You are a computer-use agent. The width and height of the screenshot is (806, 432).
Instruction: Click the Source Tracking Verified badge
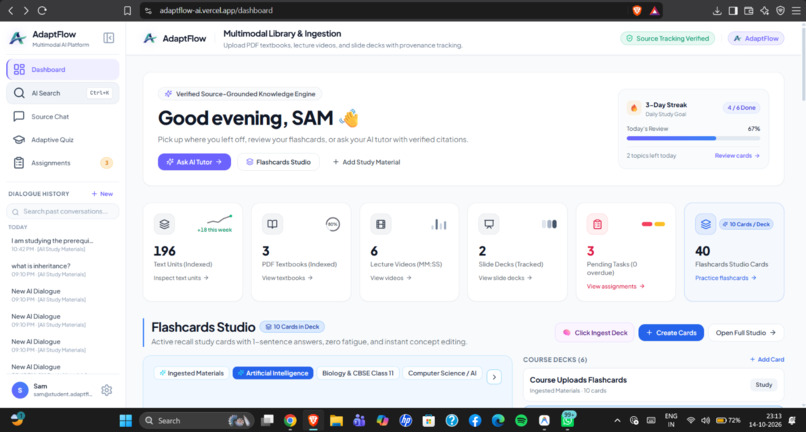(x=667, y=39)
